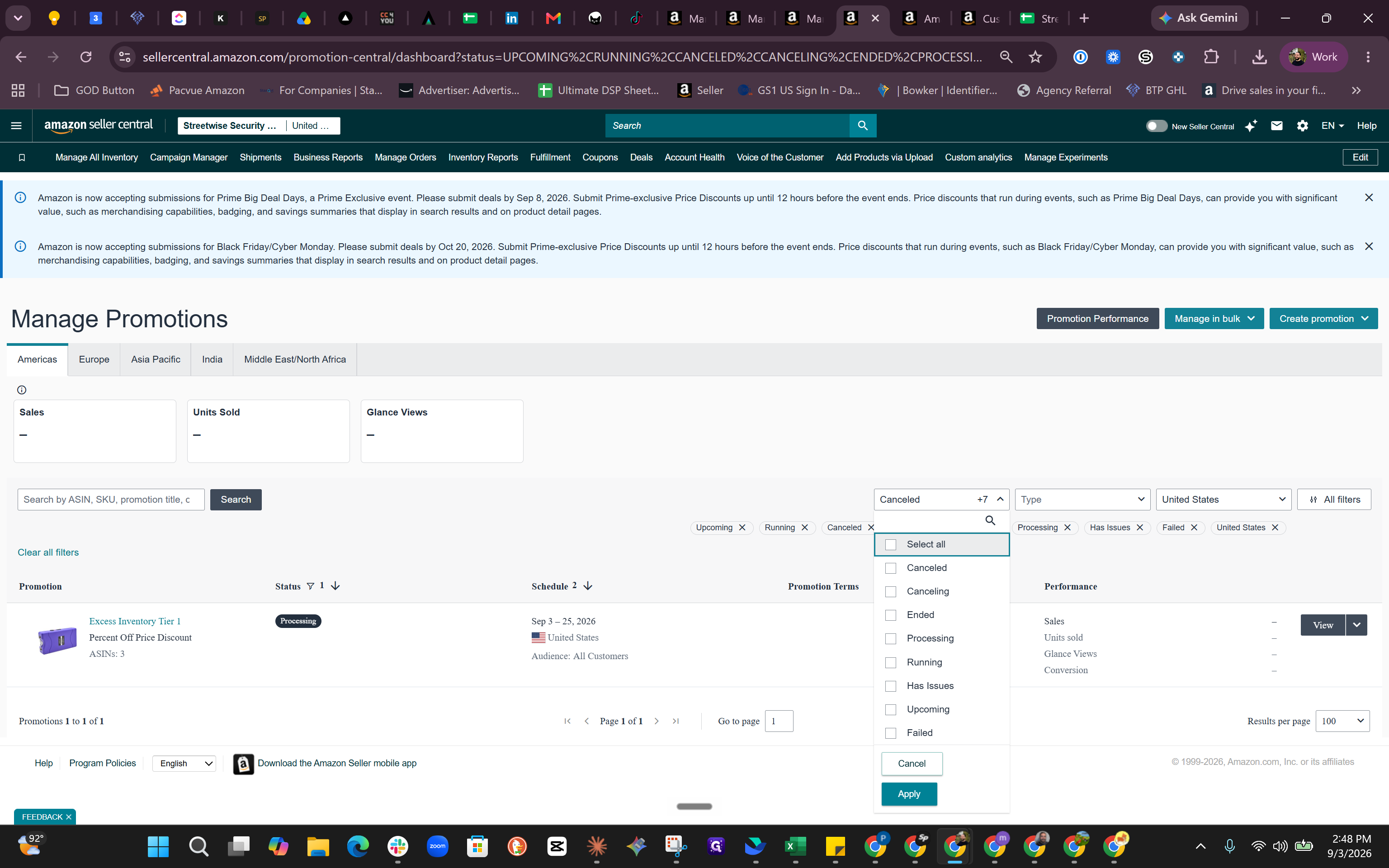
Task: Open the Seller Central hamburger menu
Action: pos(16,126)
